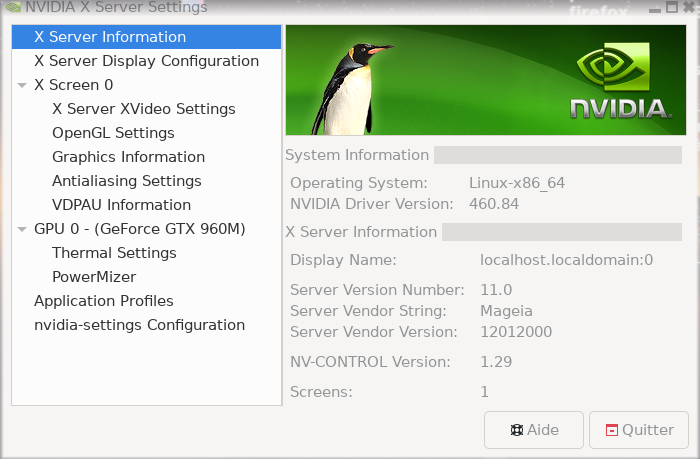Click the Server Vendor Version: label

click(374, 332)
